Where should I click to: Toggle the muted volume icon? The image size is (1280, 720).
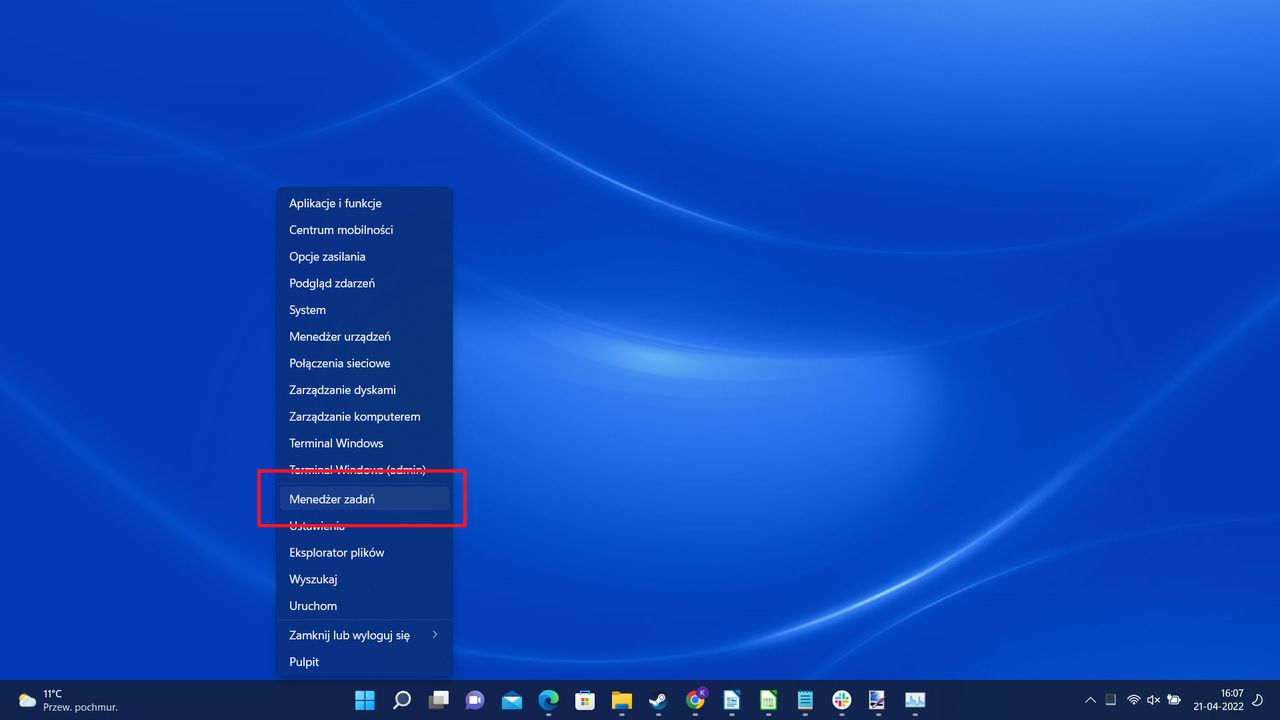coord(1154,700)
